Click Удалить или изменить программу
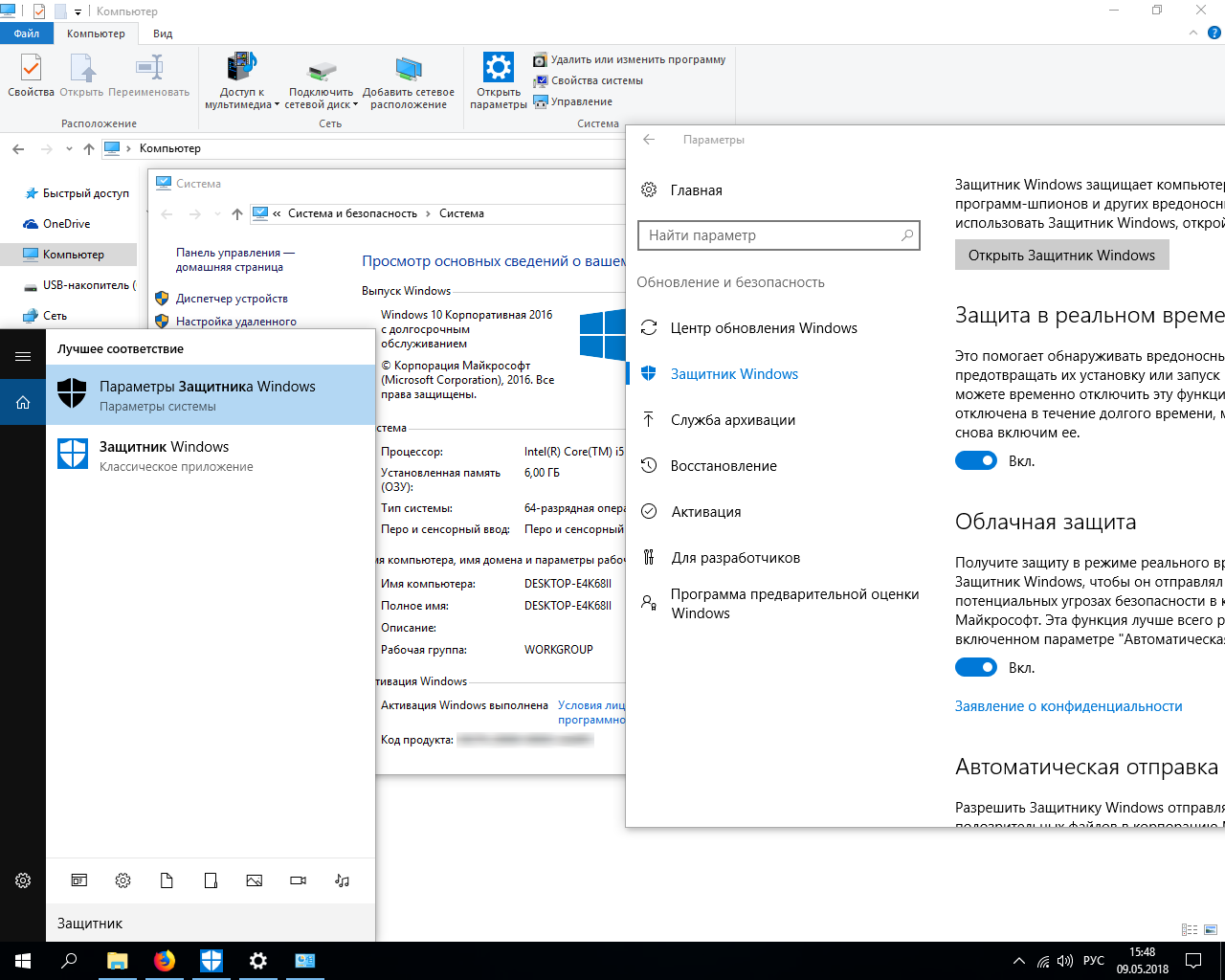 (629, 59)
